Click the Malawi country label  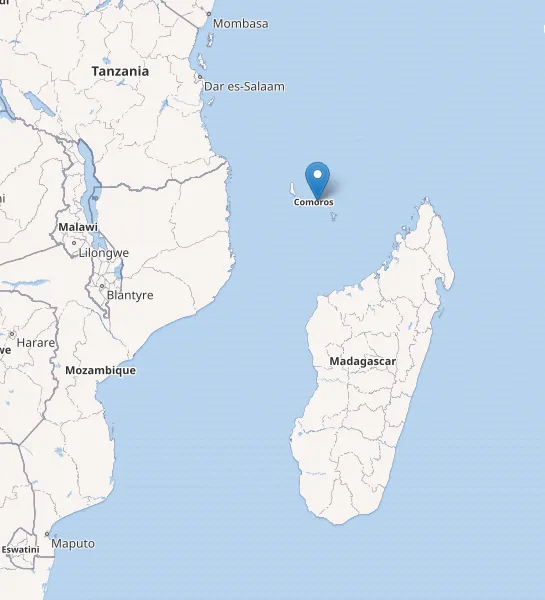[78, 227]
